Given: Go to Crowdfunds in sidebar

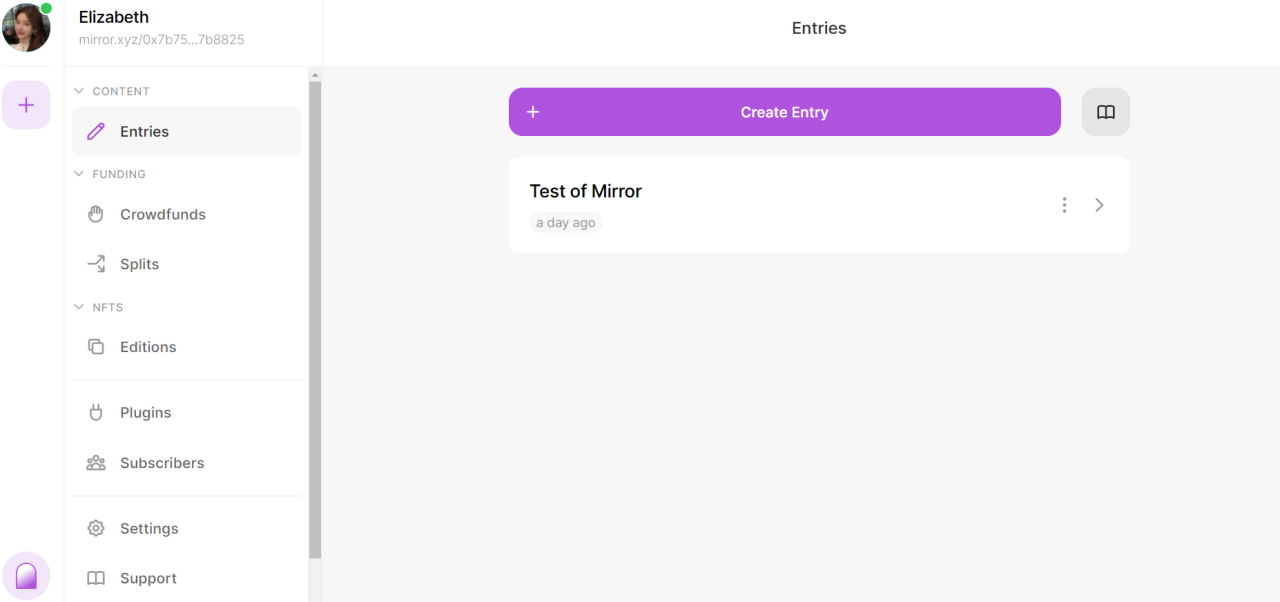Looking at the screenshot, I should click(x=186, y=214).
